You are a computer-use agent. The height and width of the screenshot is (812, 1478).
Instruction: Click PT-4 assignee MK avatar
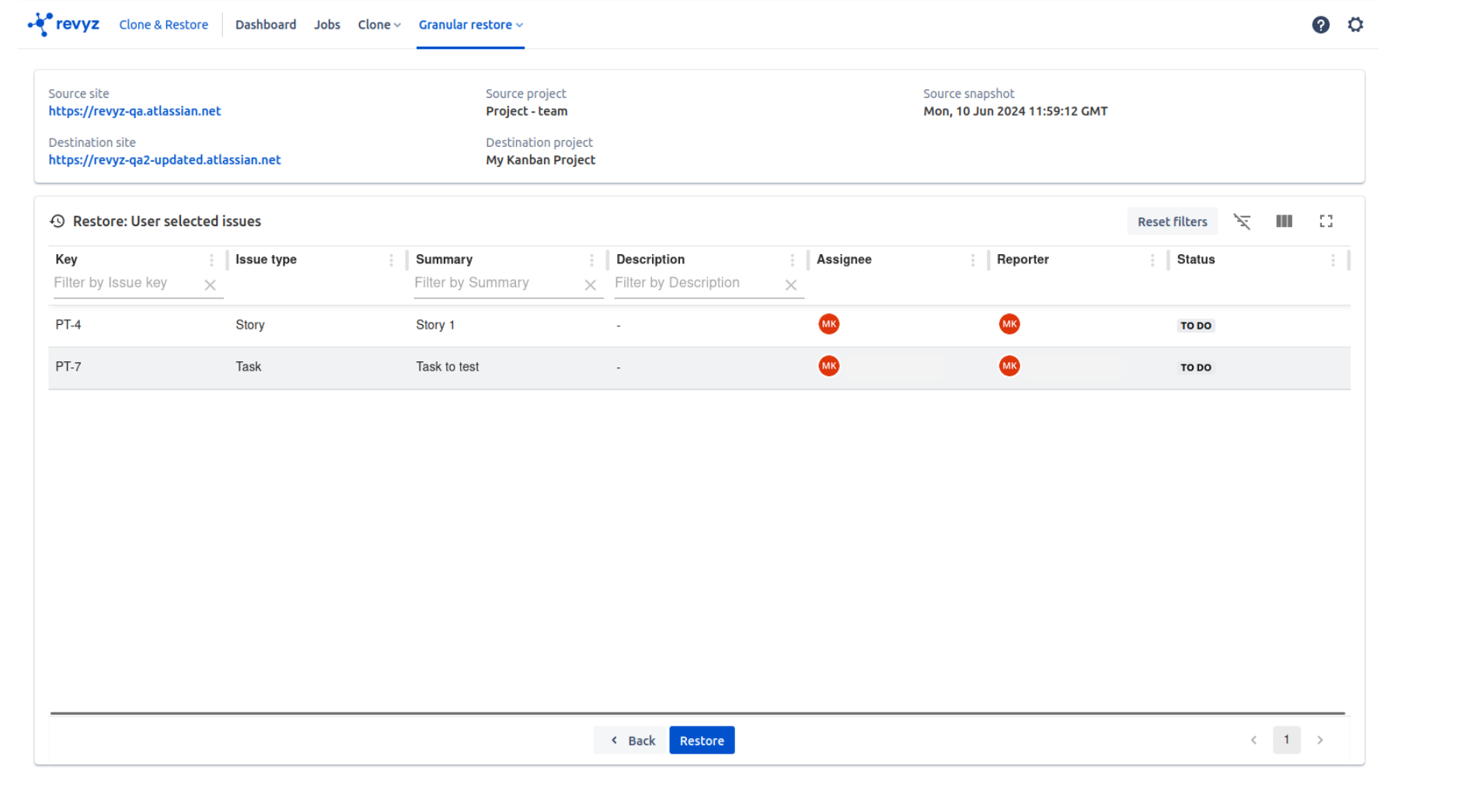click(x=829, y=324)
